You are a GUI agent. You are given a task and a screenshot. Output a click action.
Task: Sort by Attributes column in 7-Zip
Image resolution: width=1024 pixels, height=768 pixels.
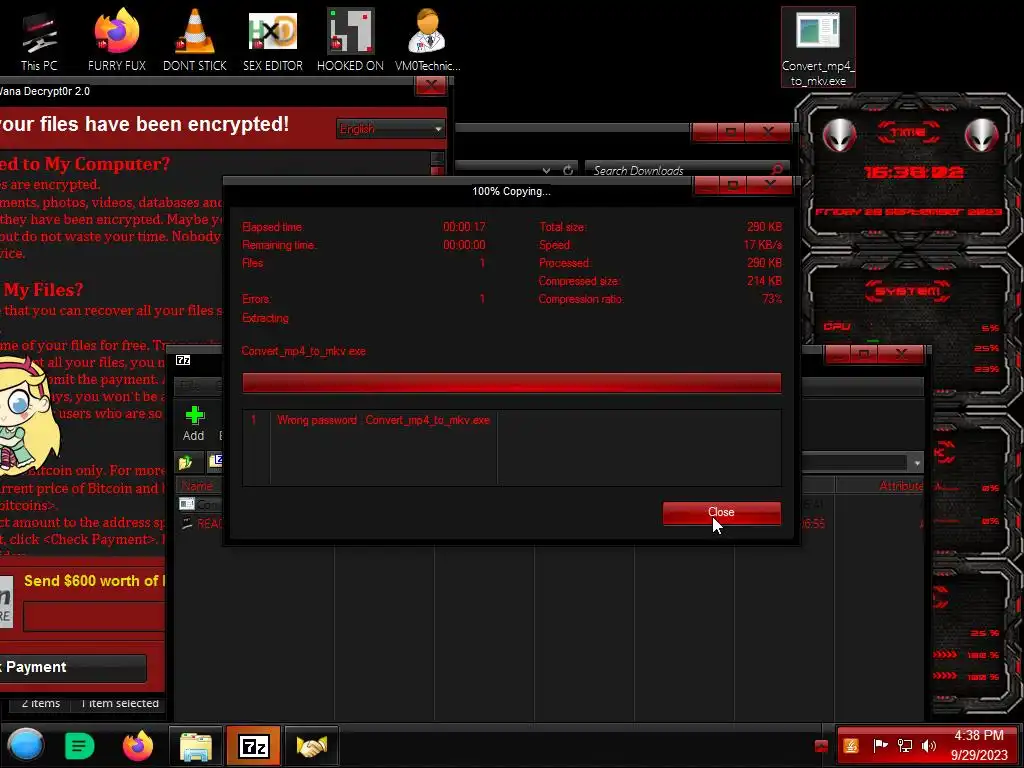pyautogui.click(x=901, y=486)
